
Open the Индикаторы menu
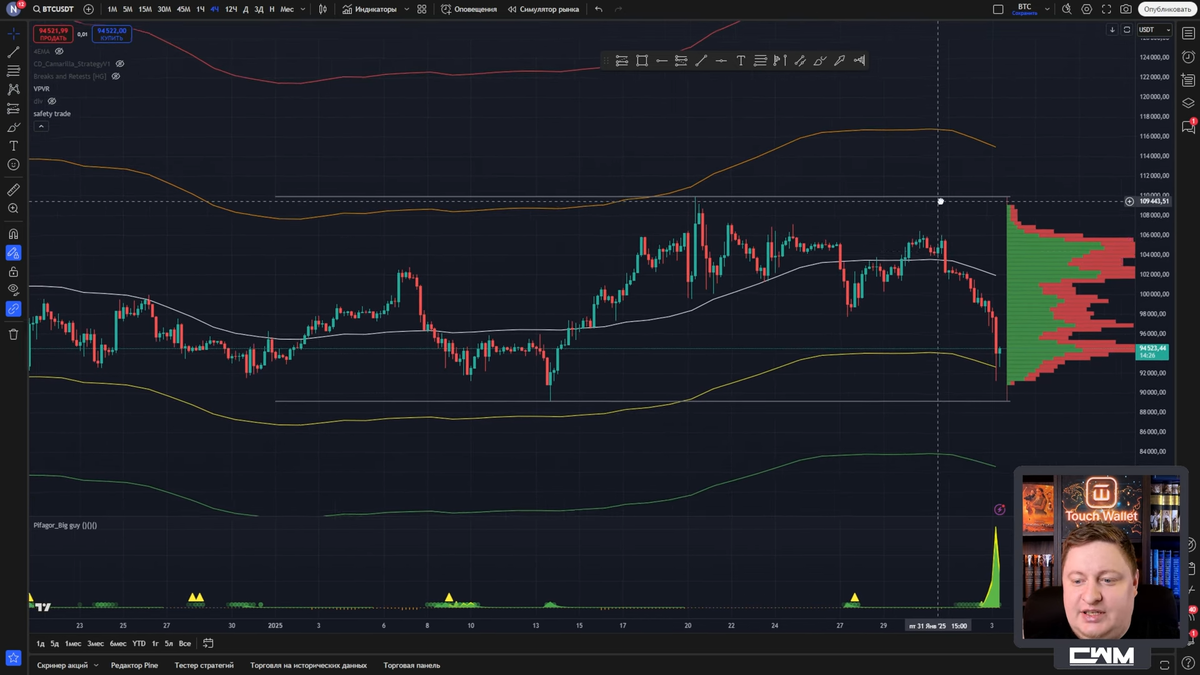(369, 9)
